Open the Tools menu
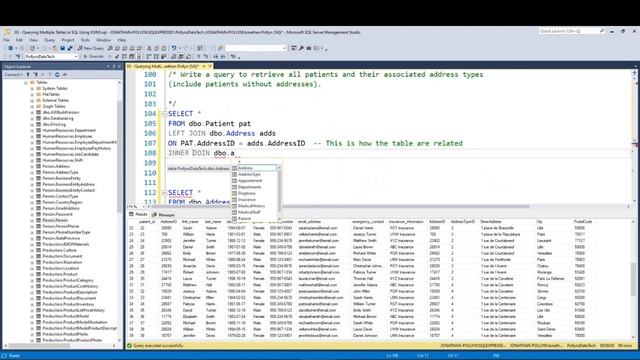 coord(85,40)
